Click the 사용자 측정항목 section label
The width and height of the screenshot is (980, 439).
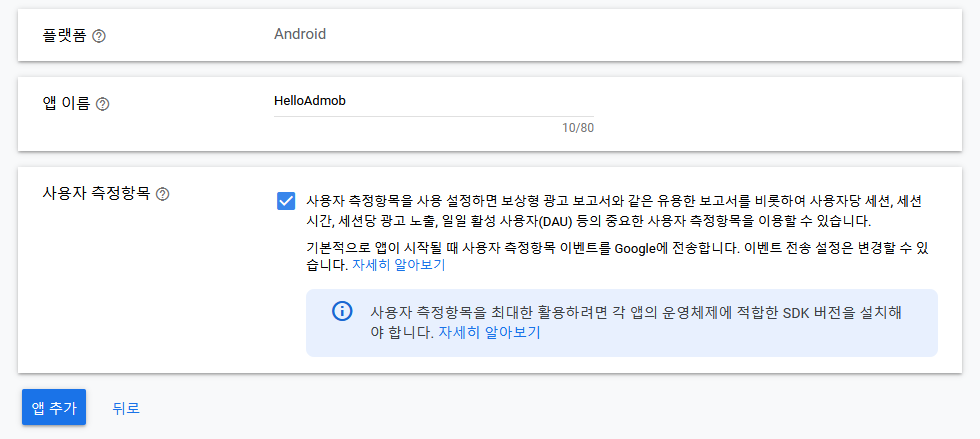click(x=96, y=193)
